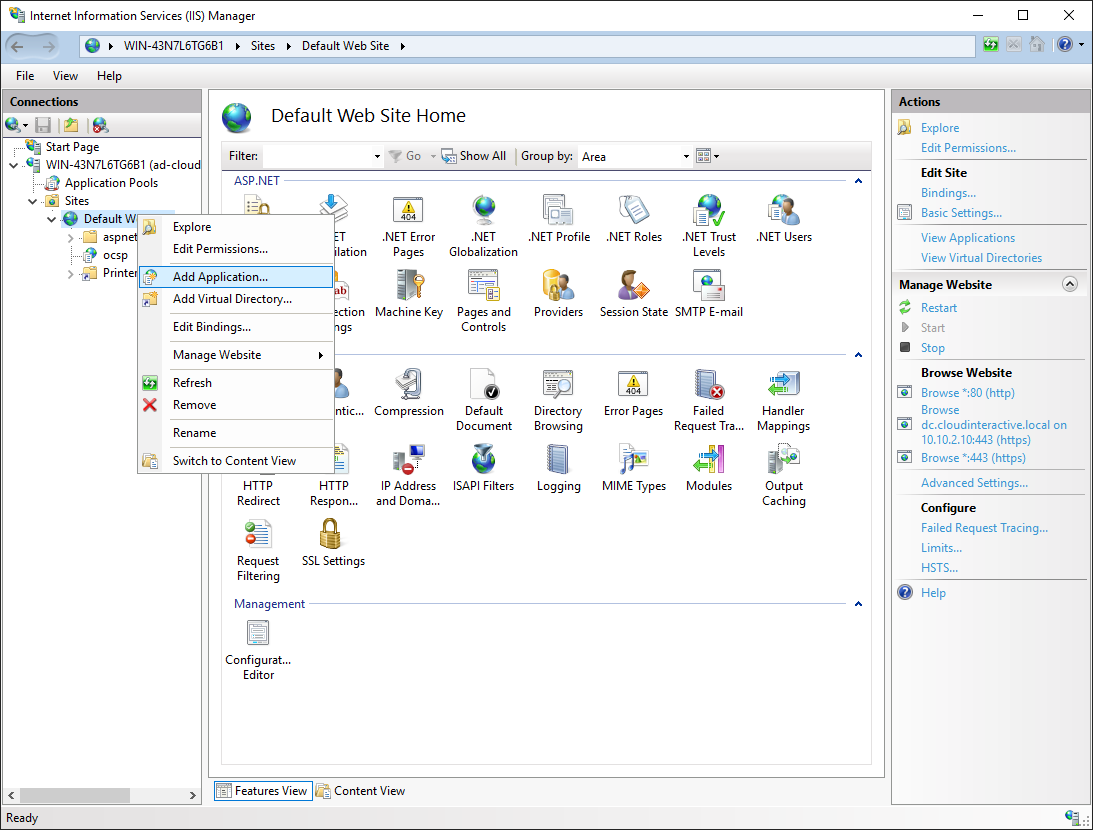This screenshot has width=1093, height=830.
Task: Open the Configuration Editor
Action: [258, 650]
